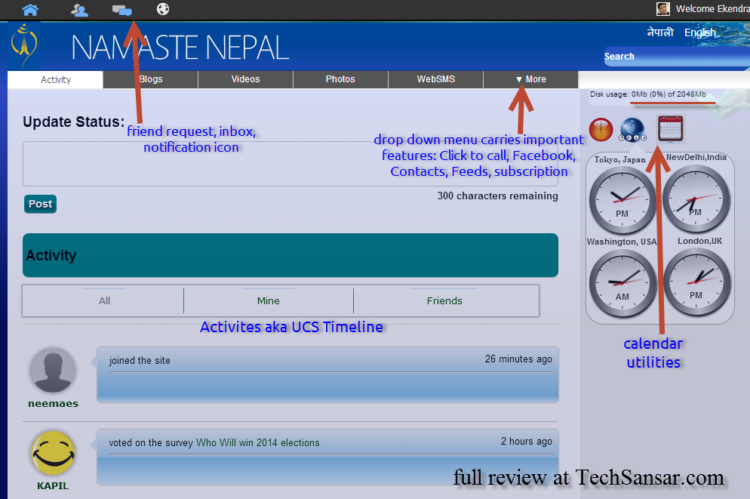The height and width of the screenshot is (499, 750).
Task: Click '2 hours ago' timestamp
Action: click(526, 442)
